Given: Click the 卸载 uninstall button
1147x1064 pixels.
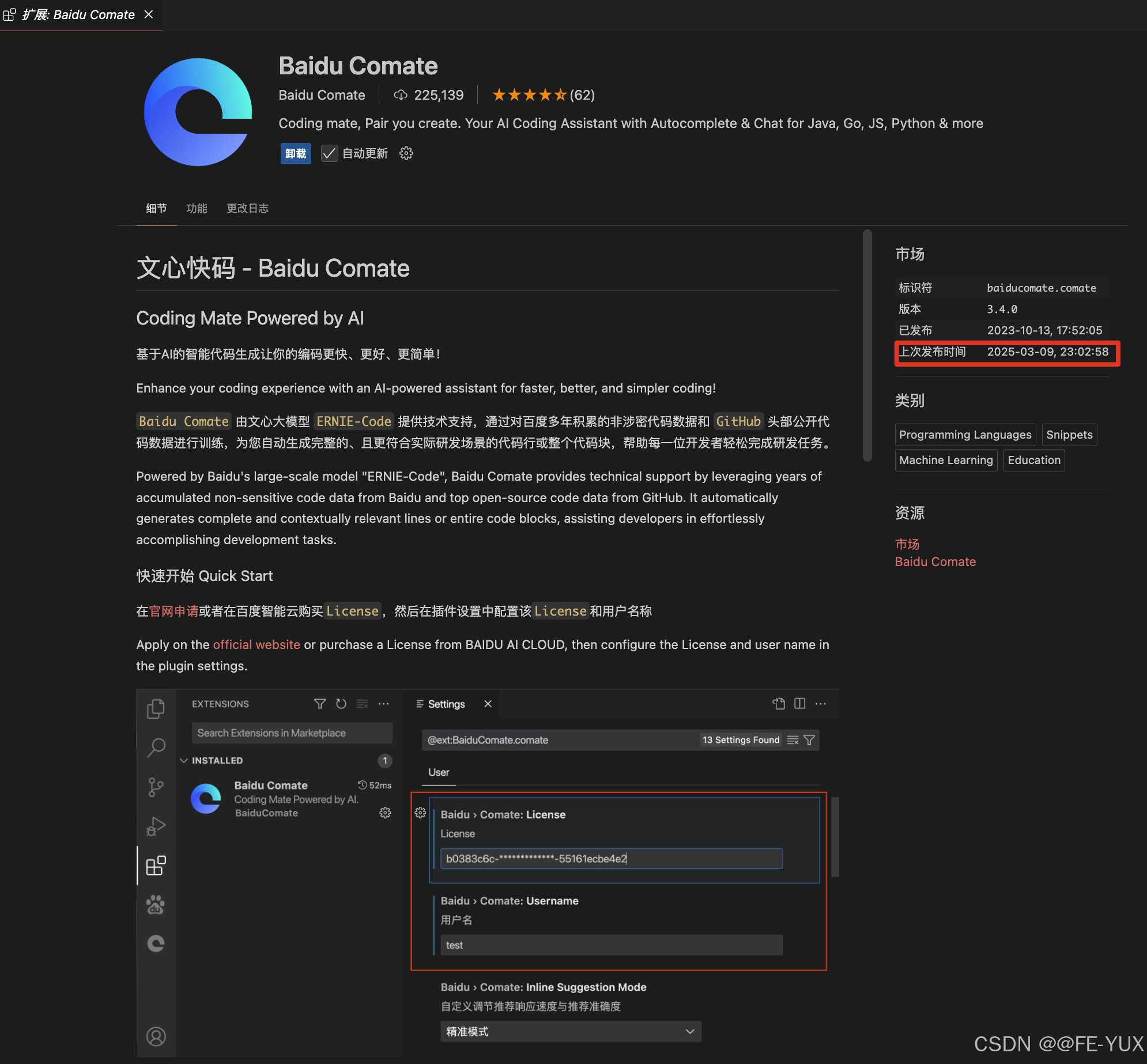Looking at the screenshot, I should click(x=296, y=153).
